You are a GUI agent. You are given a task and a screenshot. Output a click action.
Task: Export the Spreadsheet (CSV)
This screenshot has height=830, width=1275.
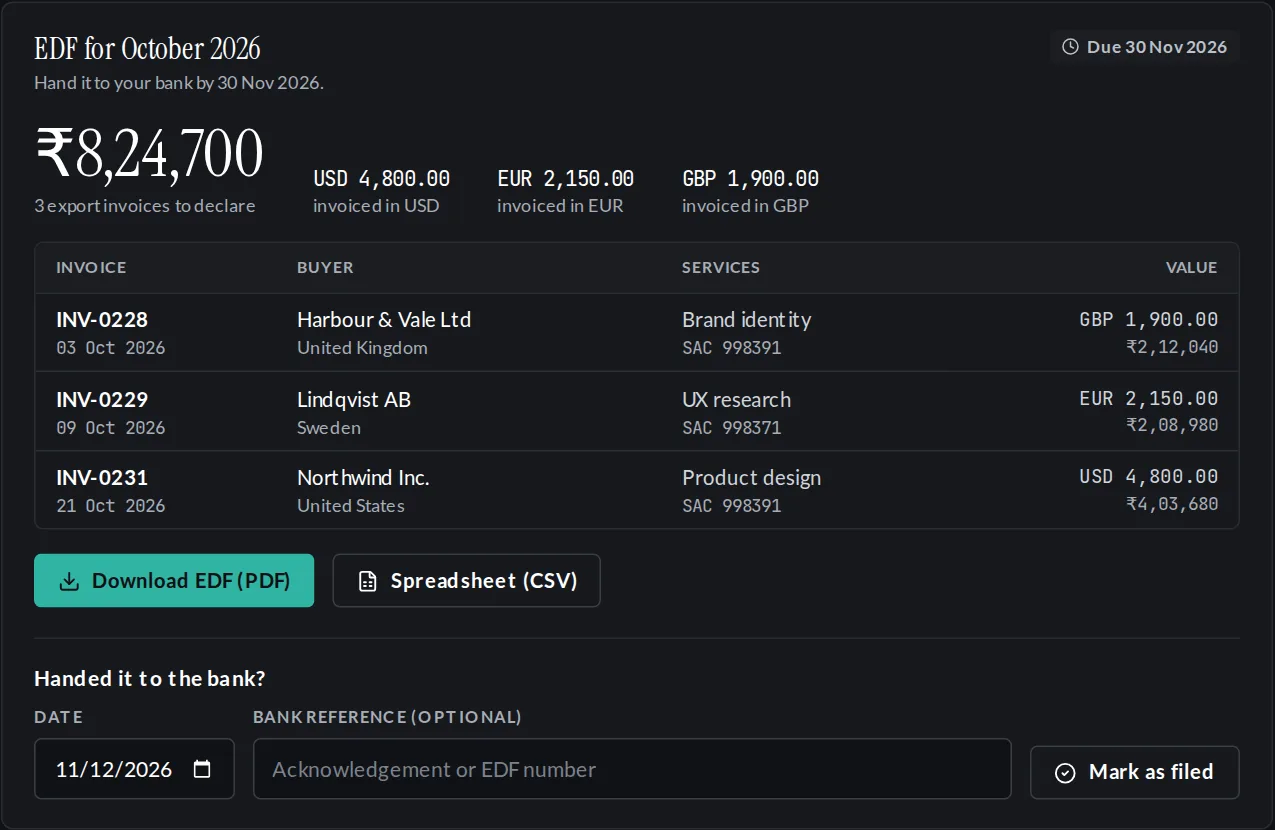coord(466,581)
